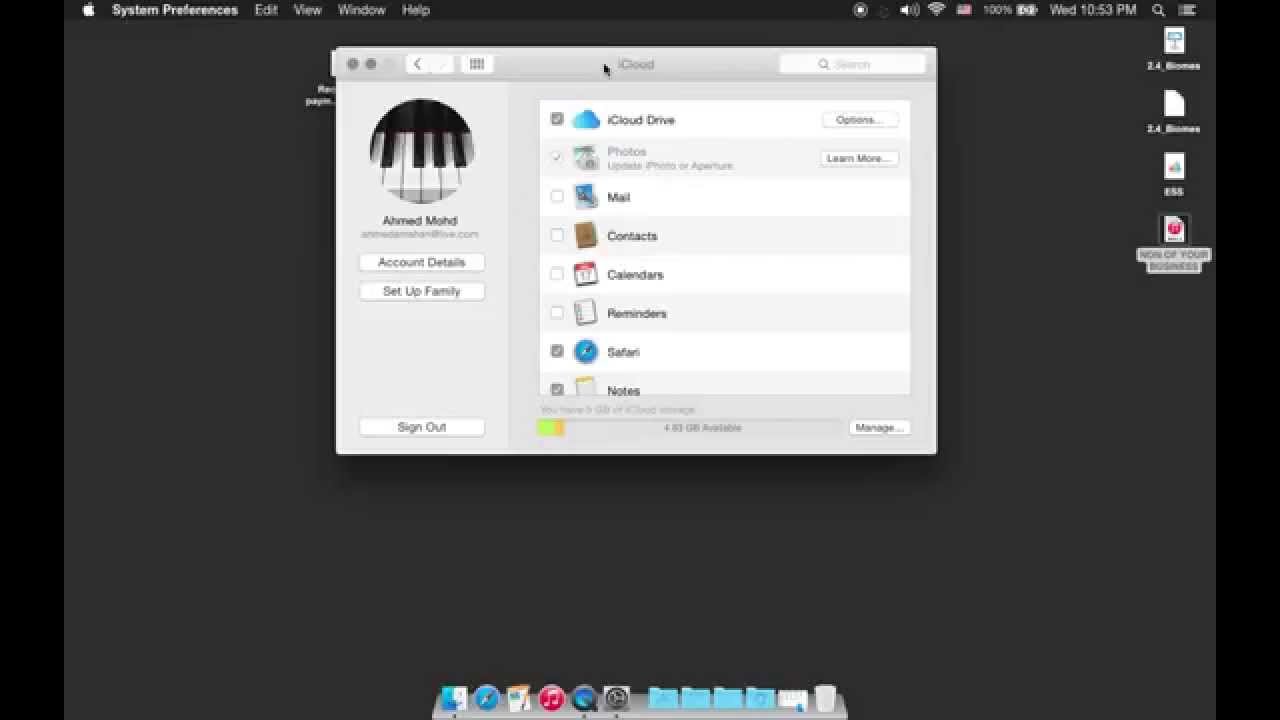The width and height of the screenshot is (1280, 720).
Task: Toggle the Notes checkbox
Action: [557, 389]
